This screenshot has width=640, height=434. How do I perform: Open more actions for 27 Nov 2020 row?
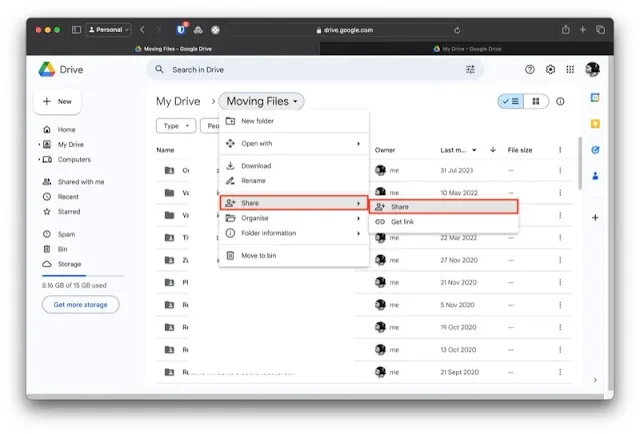click(560, 260)
